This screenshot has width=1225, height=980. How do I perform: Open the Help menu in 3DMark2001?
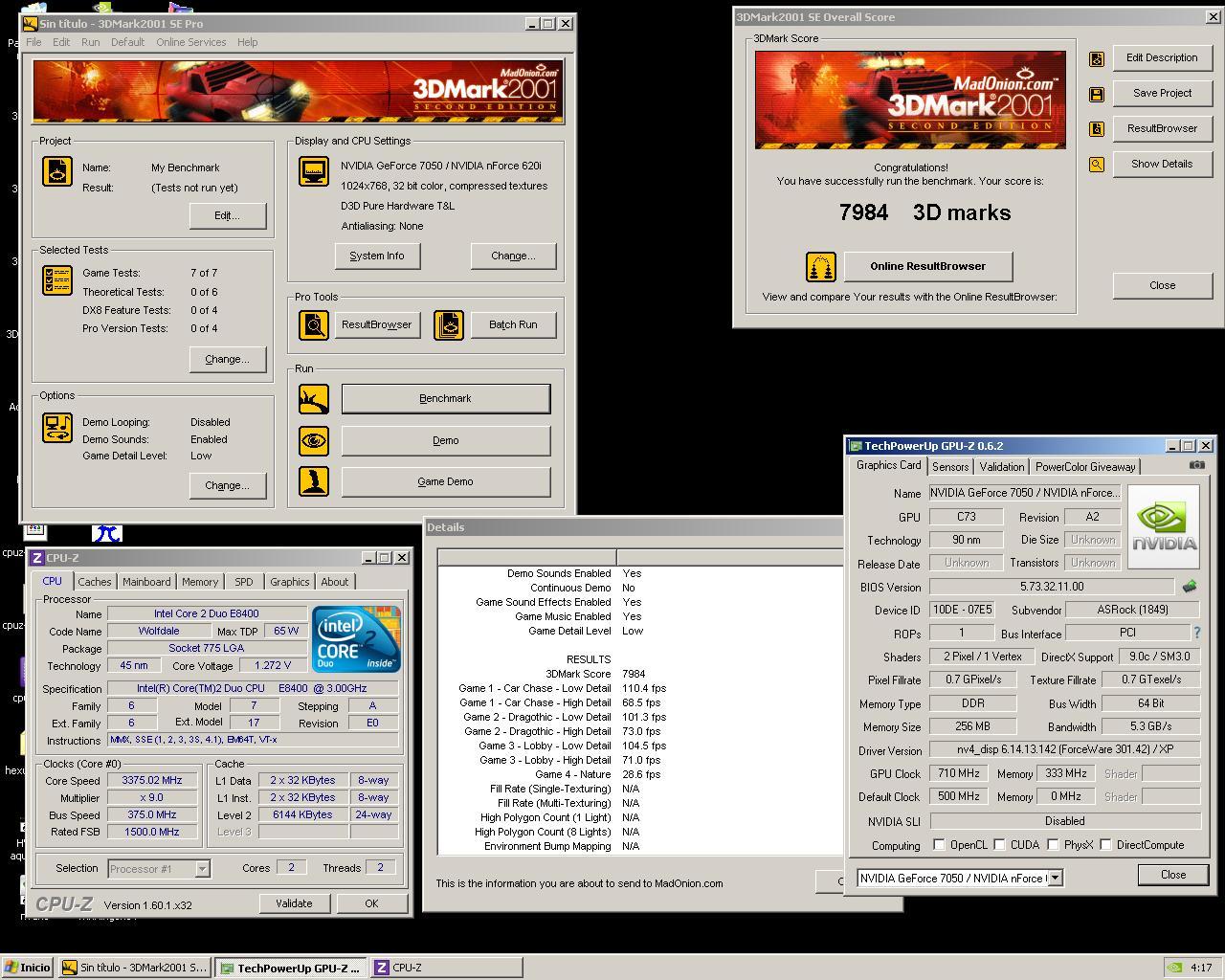(x=247, y=42)
